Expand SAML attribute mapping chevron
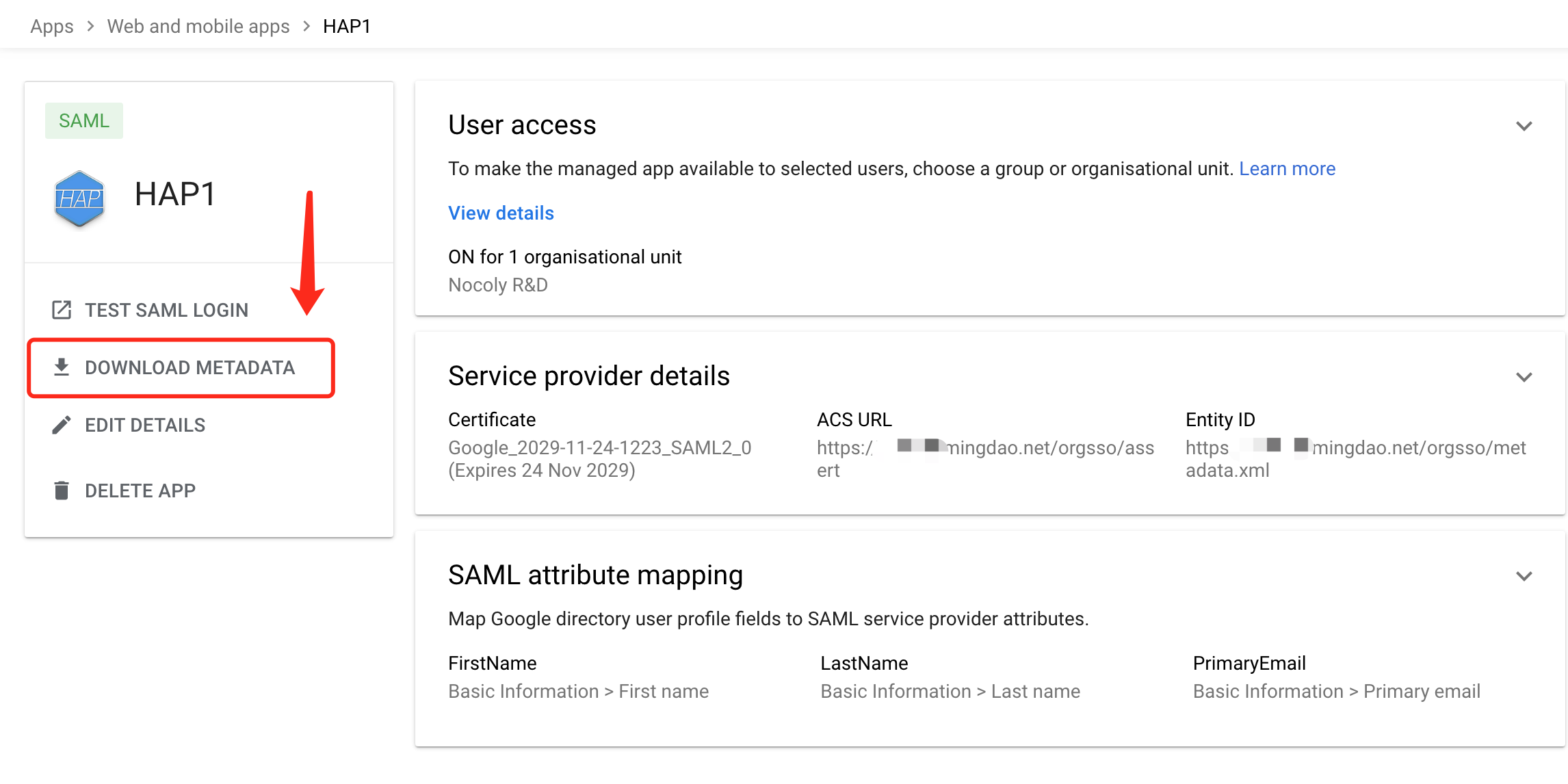This screenshot has height=784, width=1568. pos(1524,576)
